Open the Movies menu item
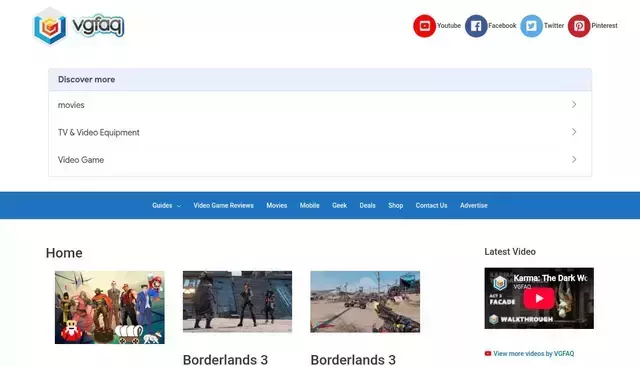The width and height of the screenshot is (640, 366). [x=277, y=205]
